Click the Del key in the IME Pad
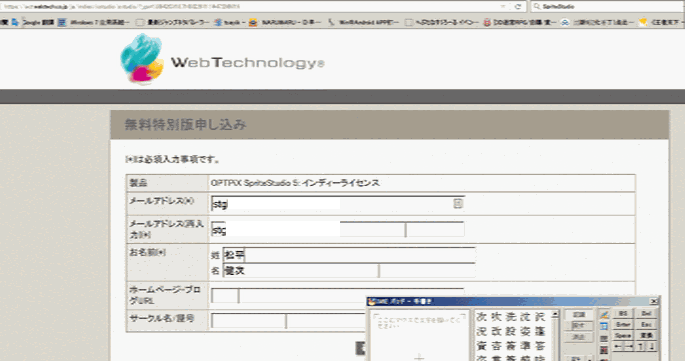This screenshot has width=685, height=361. tap(646, 314)
